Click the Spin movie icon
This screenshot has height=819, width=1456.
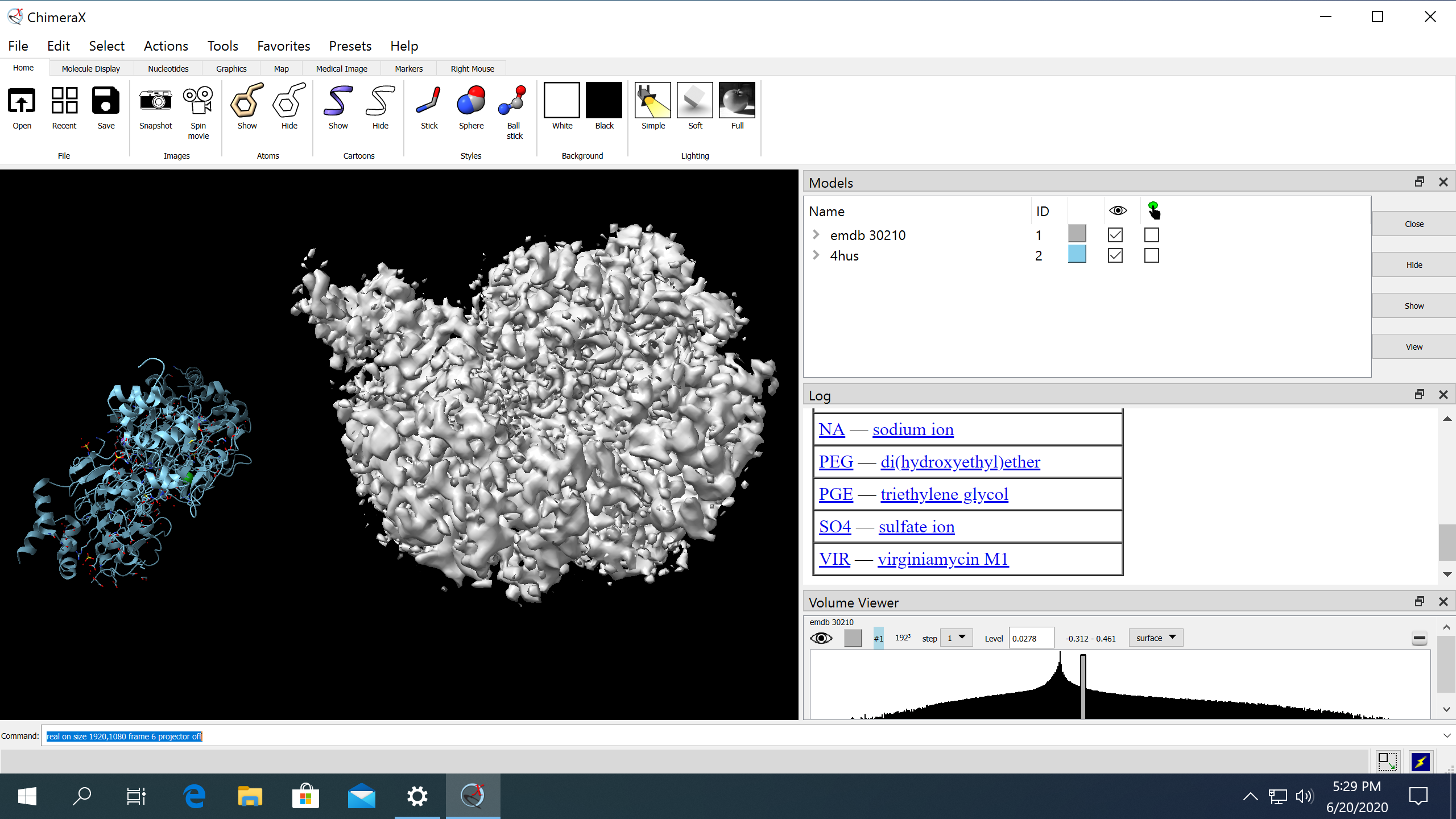click(x=198, y=101)
